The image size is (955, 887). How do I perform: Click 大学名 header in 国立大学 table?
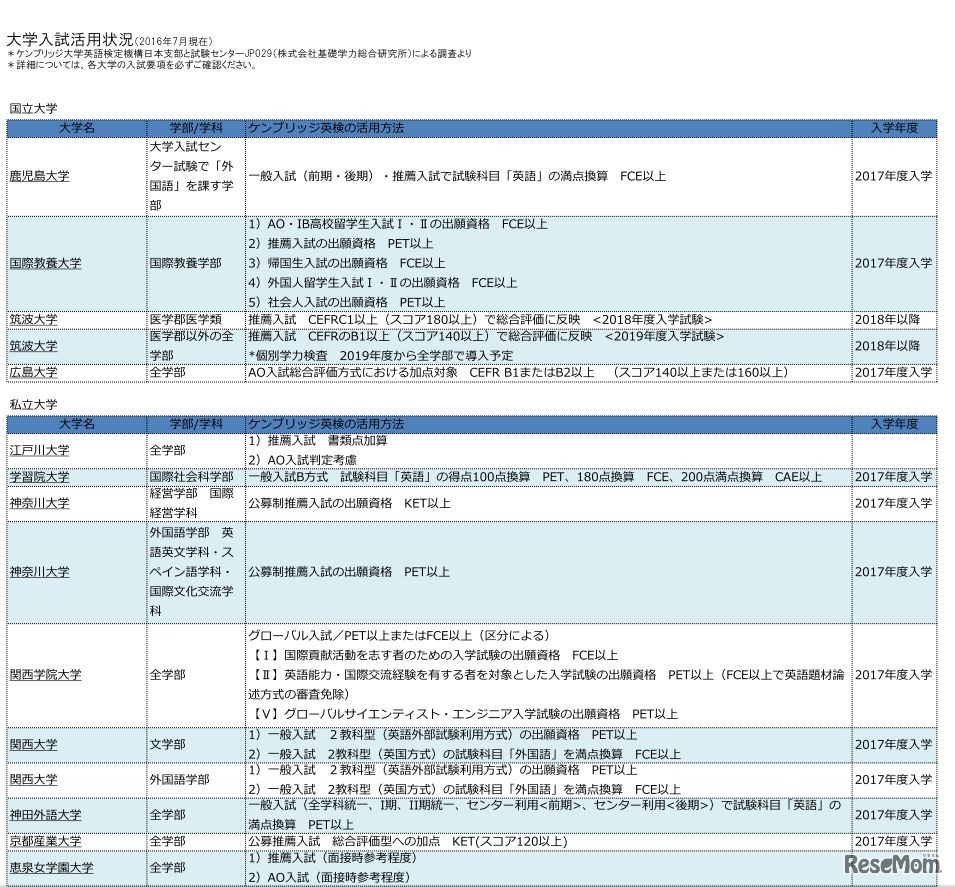tap(76, 128)
